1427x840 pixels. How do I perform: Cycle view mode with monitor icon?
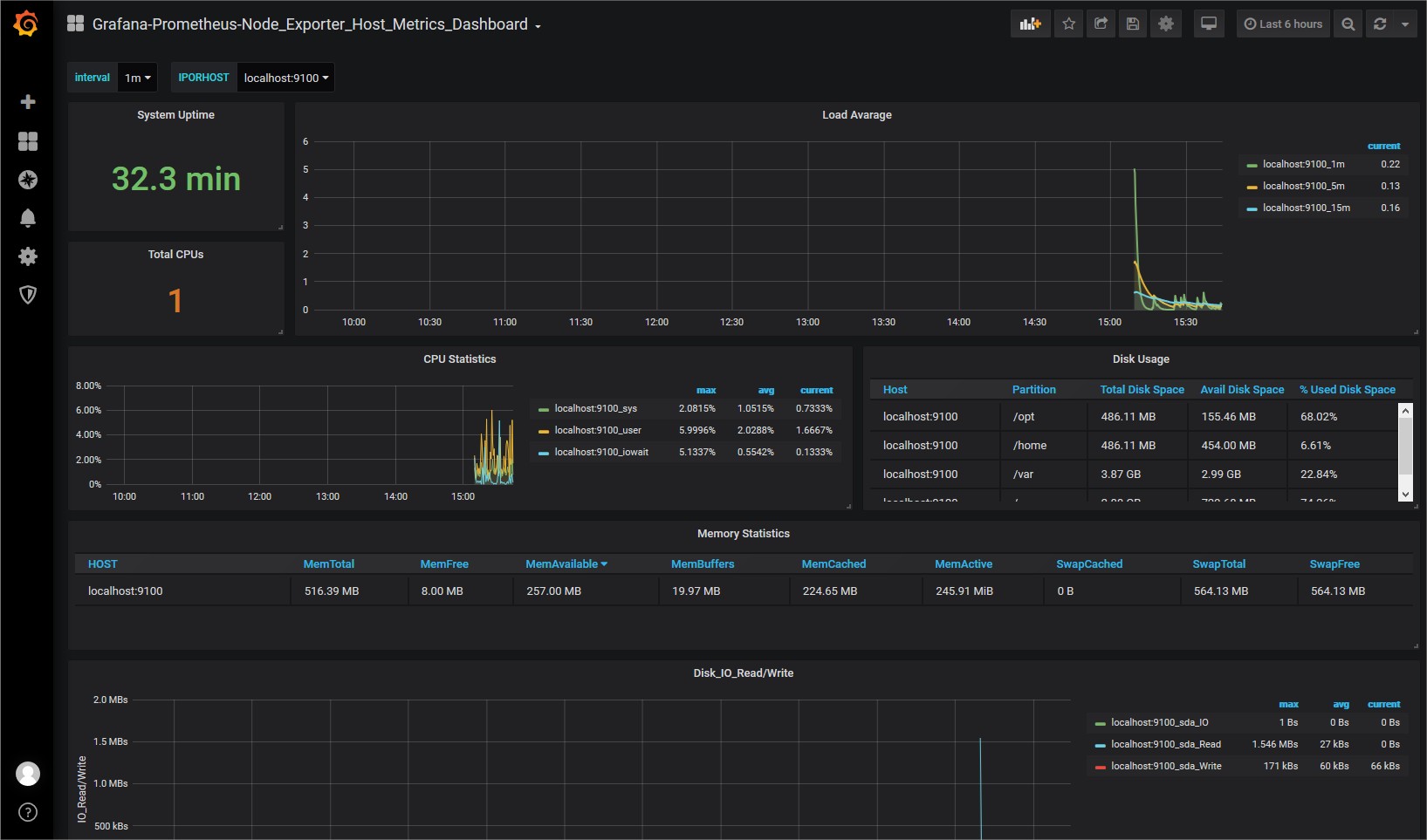1209,24
